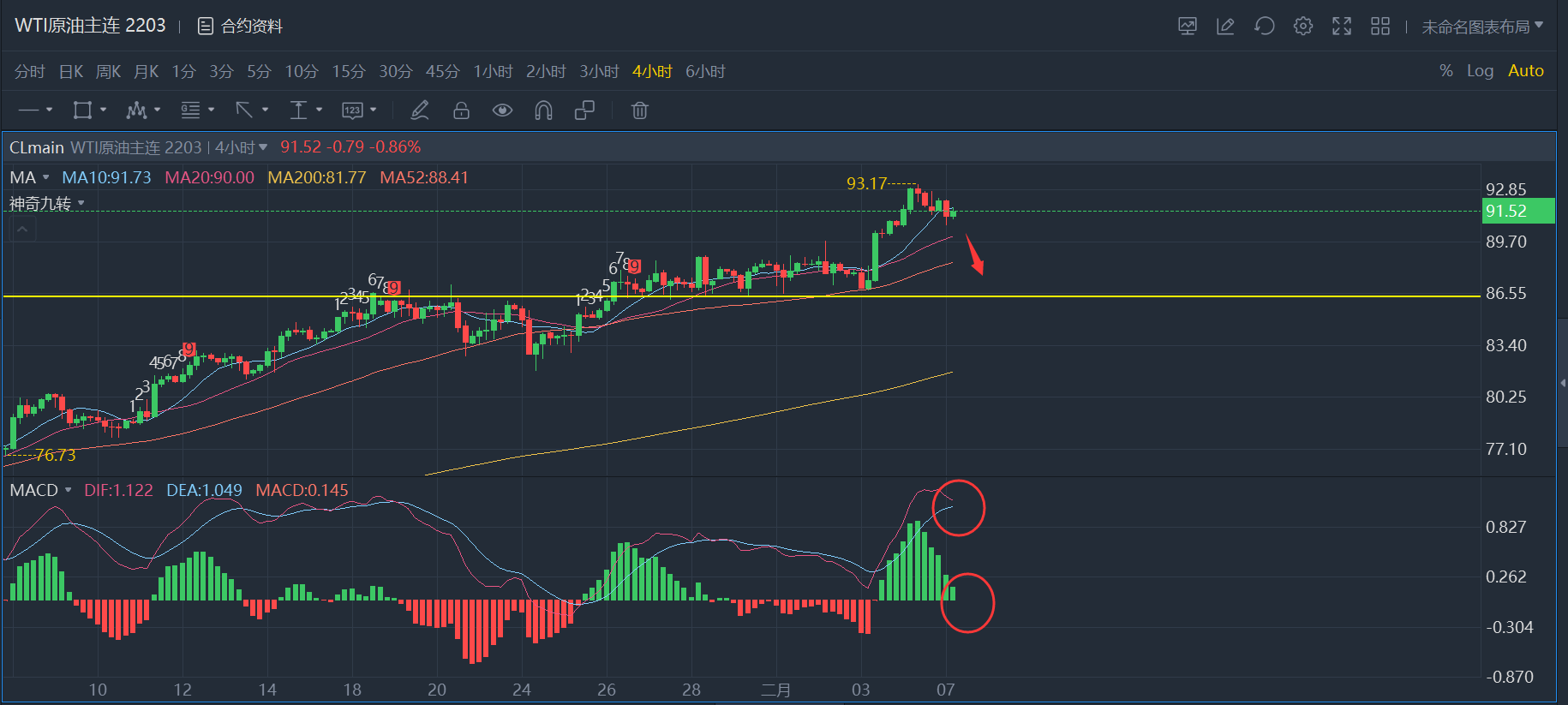Select the text annotation tool
The width and height of the screenshot is (1568, 705).
[x=298, y=111]
